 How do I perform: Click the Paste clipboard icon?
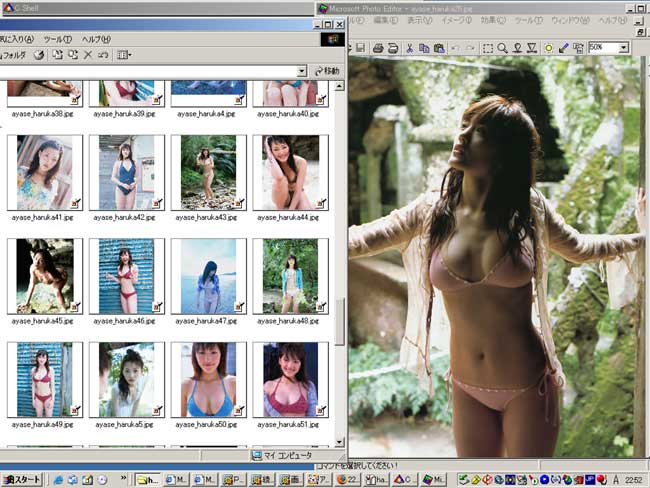point(439,48)
